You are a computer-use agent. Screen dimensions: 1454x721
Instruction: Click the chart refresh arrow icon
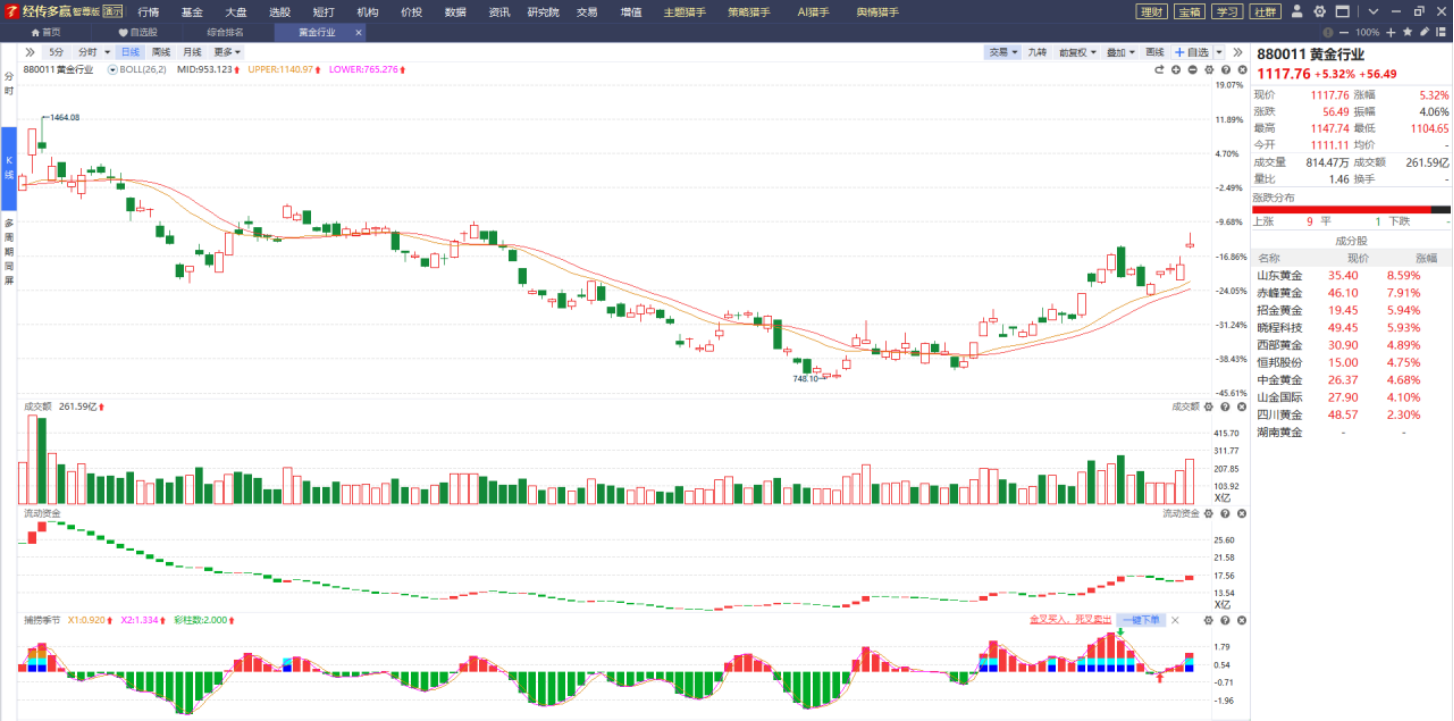click(1160, 70)
